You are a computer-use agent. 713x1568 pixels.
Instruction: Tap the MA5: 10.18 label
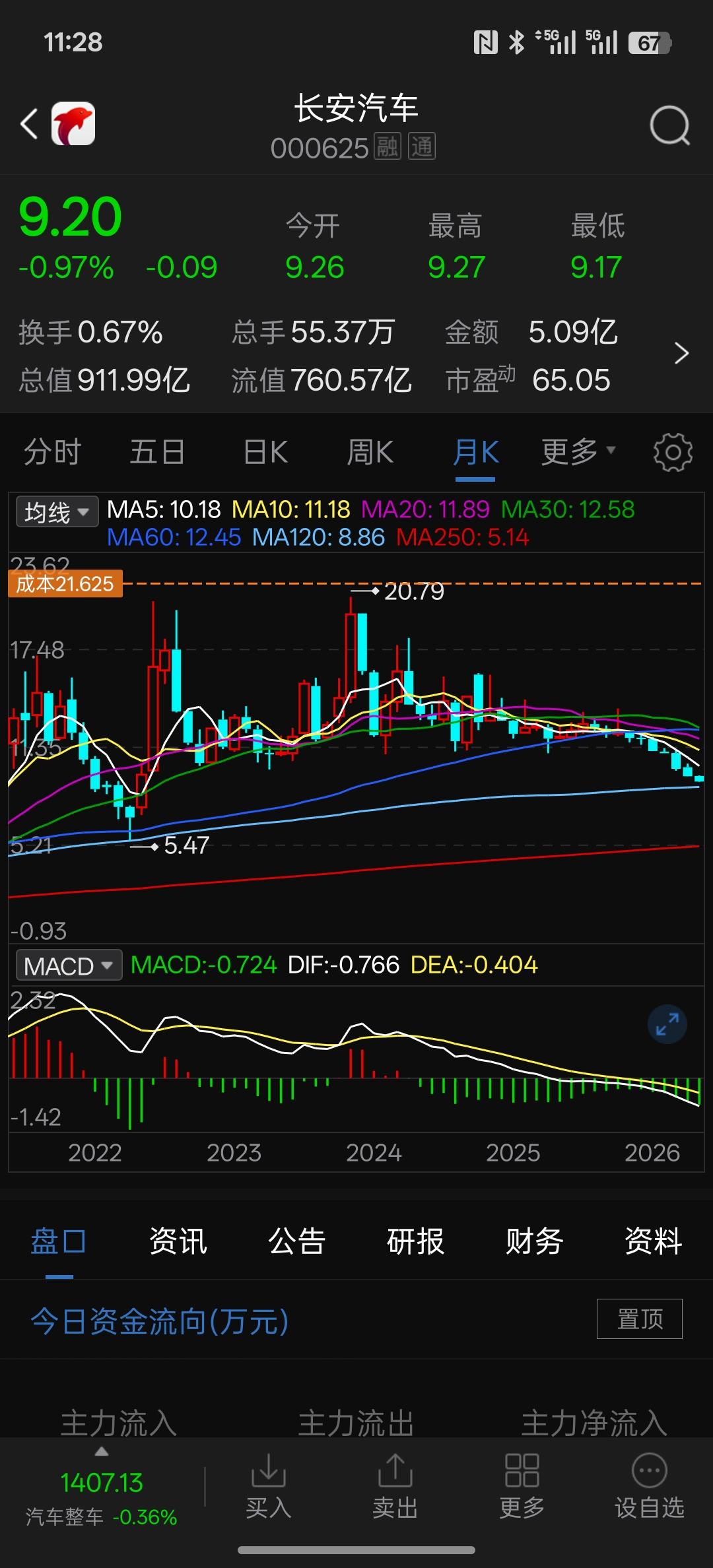[x=164, y=509]
